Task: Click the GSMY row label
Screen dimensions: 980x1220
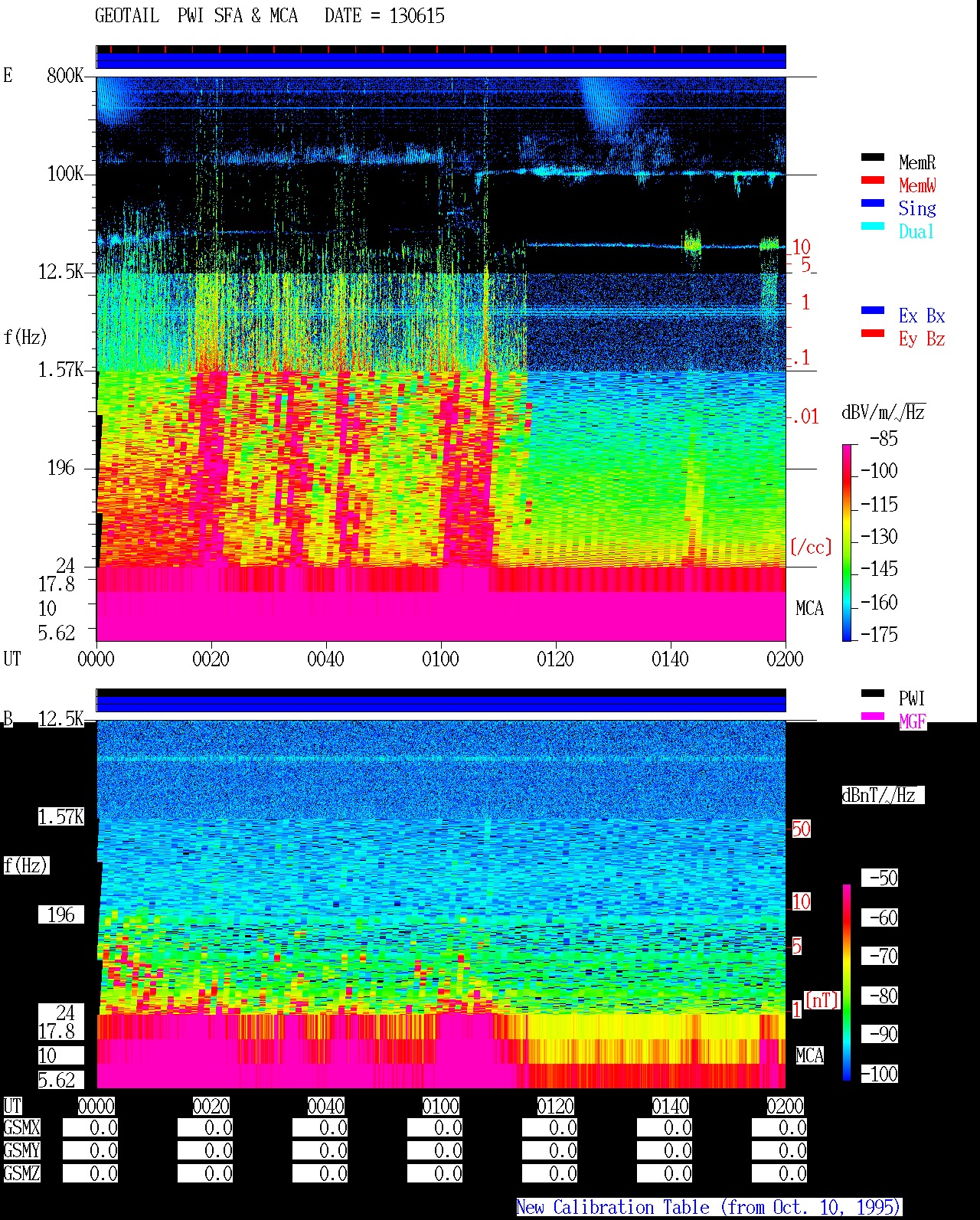Action: (21, 1150)
